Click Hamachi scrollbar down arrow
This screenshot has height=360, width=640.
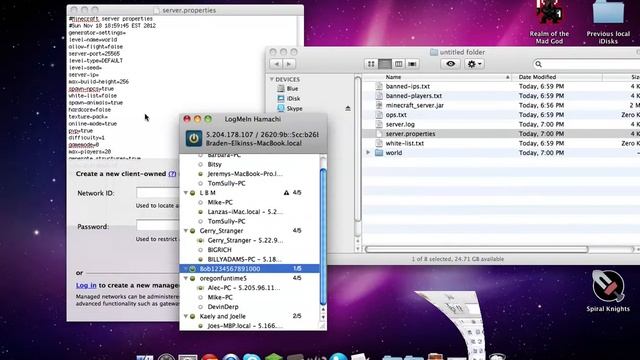click(x=323, y=317)
